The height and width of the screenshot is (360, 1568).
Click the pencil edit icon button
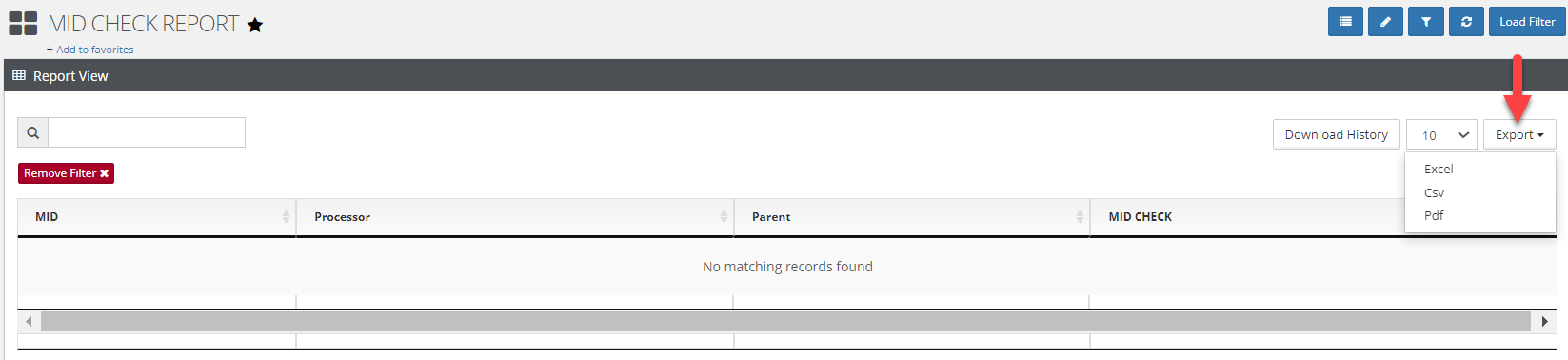click(x=1385, y=22)
